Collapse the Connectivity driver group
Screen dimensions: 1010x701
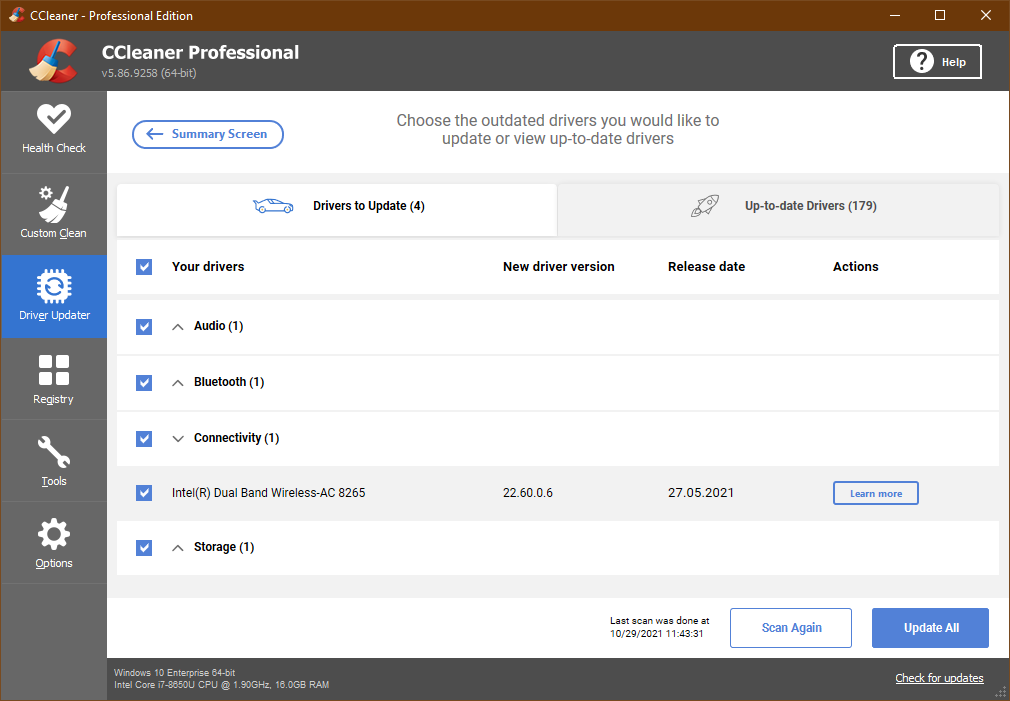coord(178,439)
